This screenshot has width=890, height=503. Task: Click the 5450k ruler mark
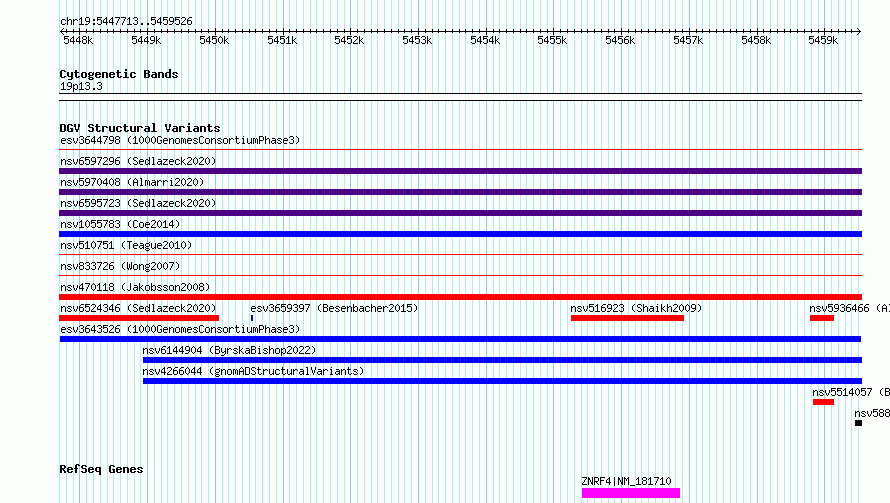214,40
